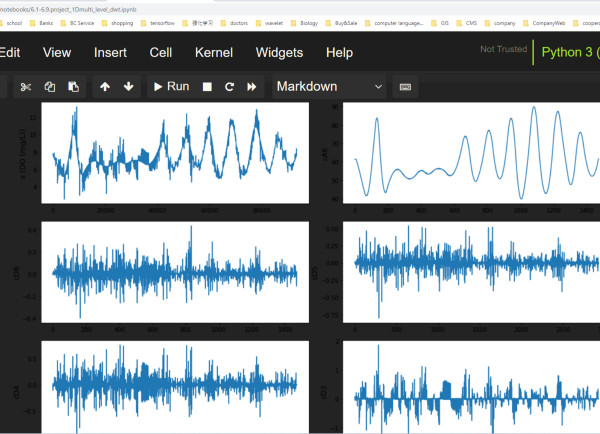Viewport: 600px width, 434px height.
Task: Fast-forward restart and run all icon
Action: coord(251,87)
